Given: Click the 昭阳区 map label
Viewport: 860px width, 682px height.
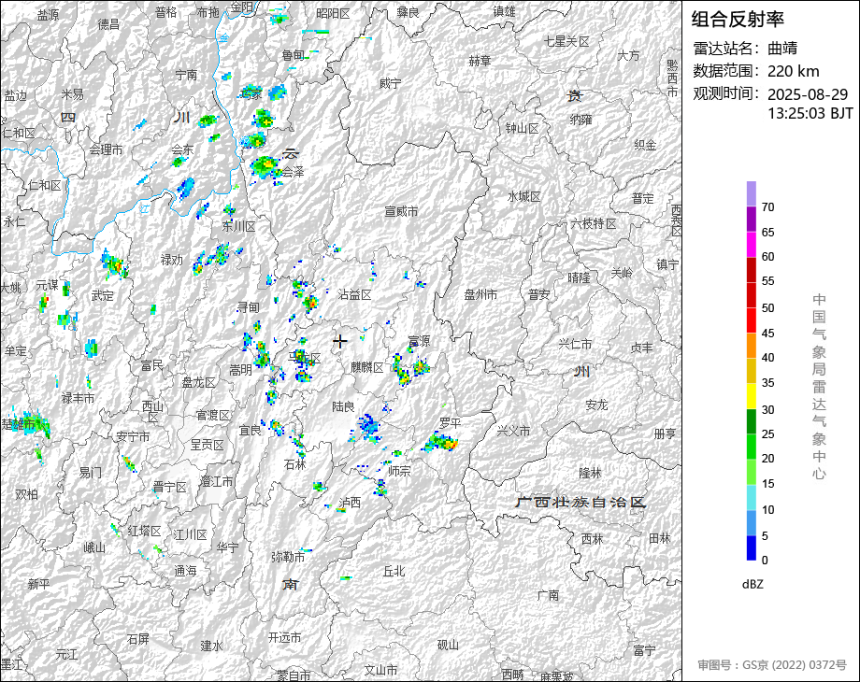Looking at the screenshot, I should coord(333,14).
